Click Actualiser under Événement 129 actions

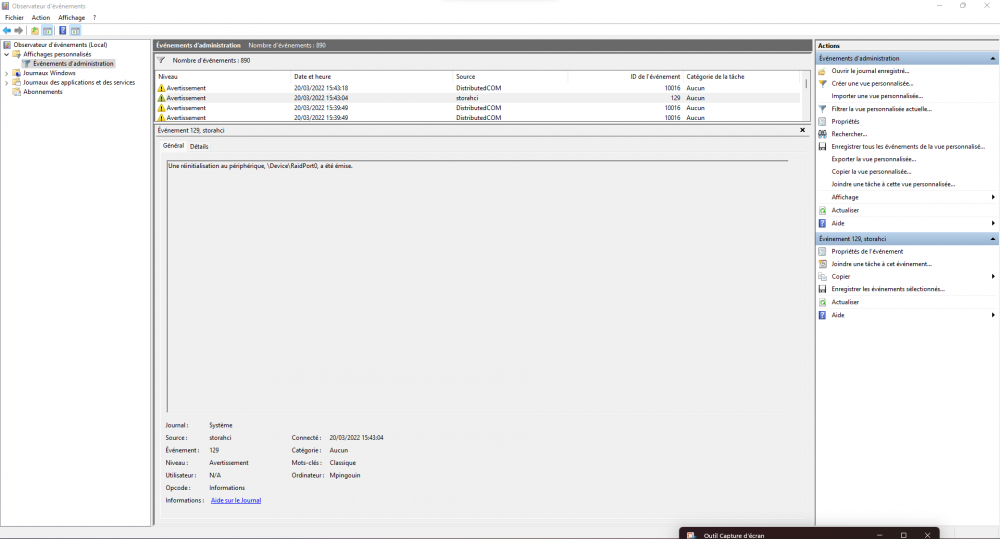[845, 302]
